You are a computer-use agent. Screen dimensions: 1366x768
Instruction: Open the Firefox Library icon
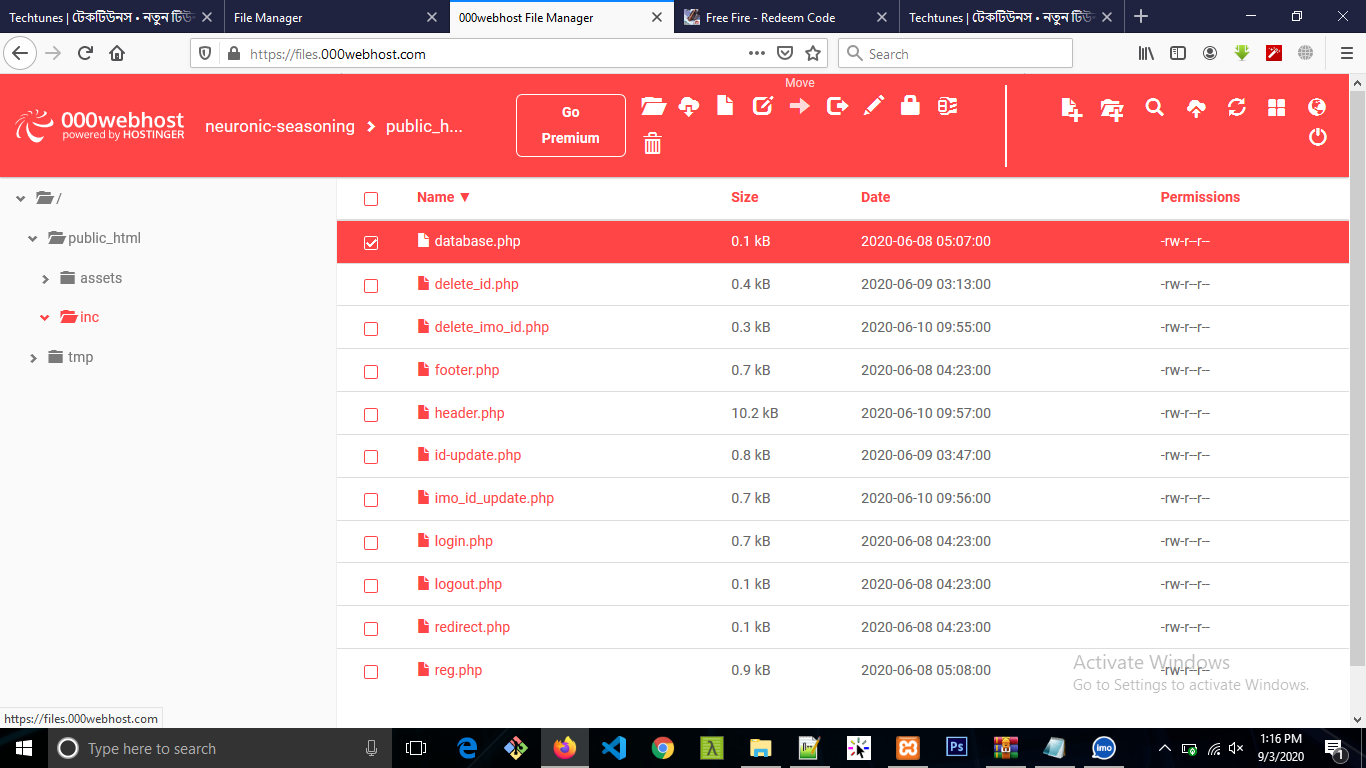(1147, 53)
